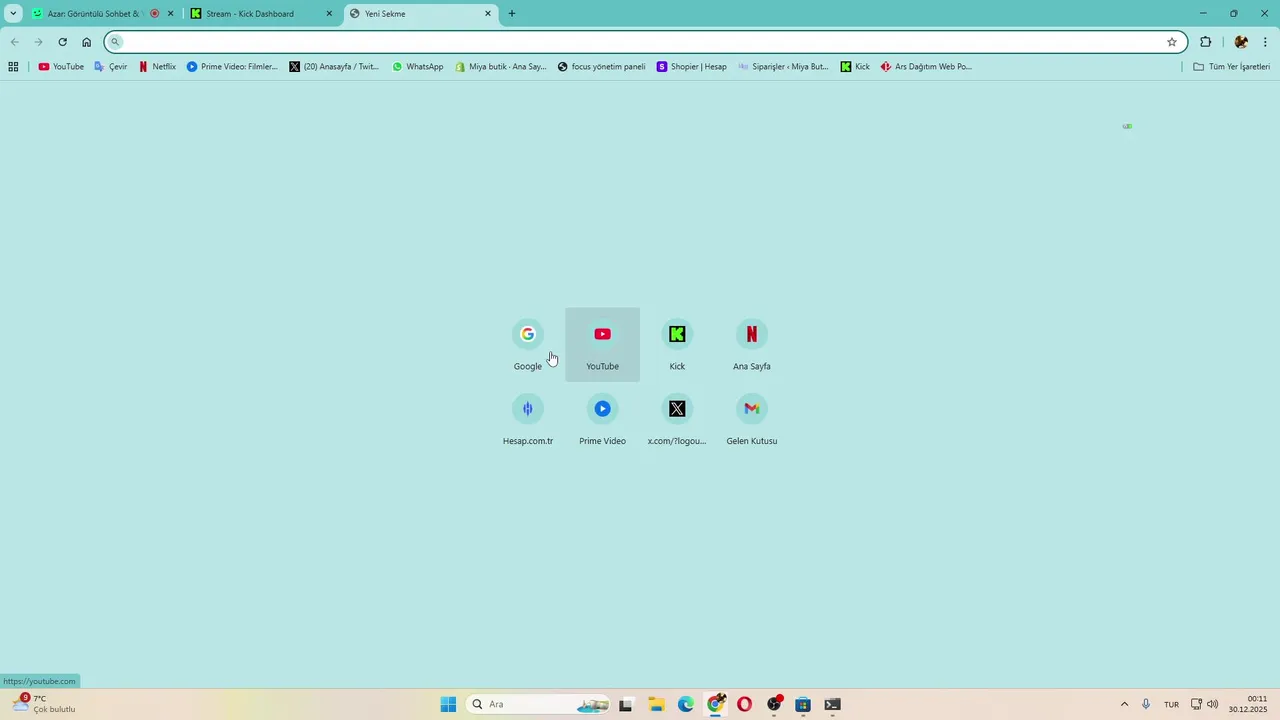Reload the current page
This screenshot has width=1280, height=720.
[62, 42]
